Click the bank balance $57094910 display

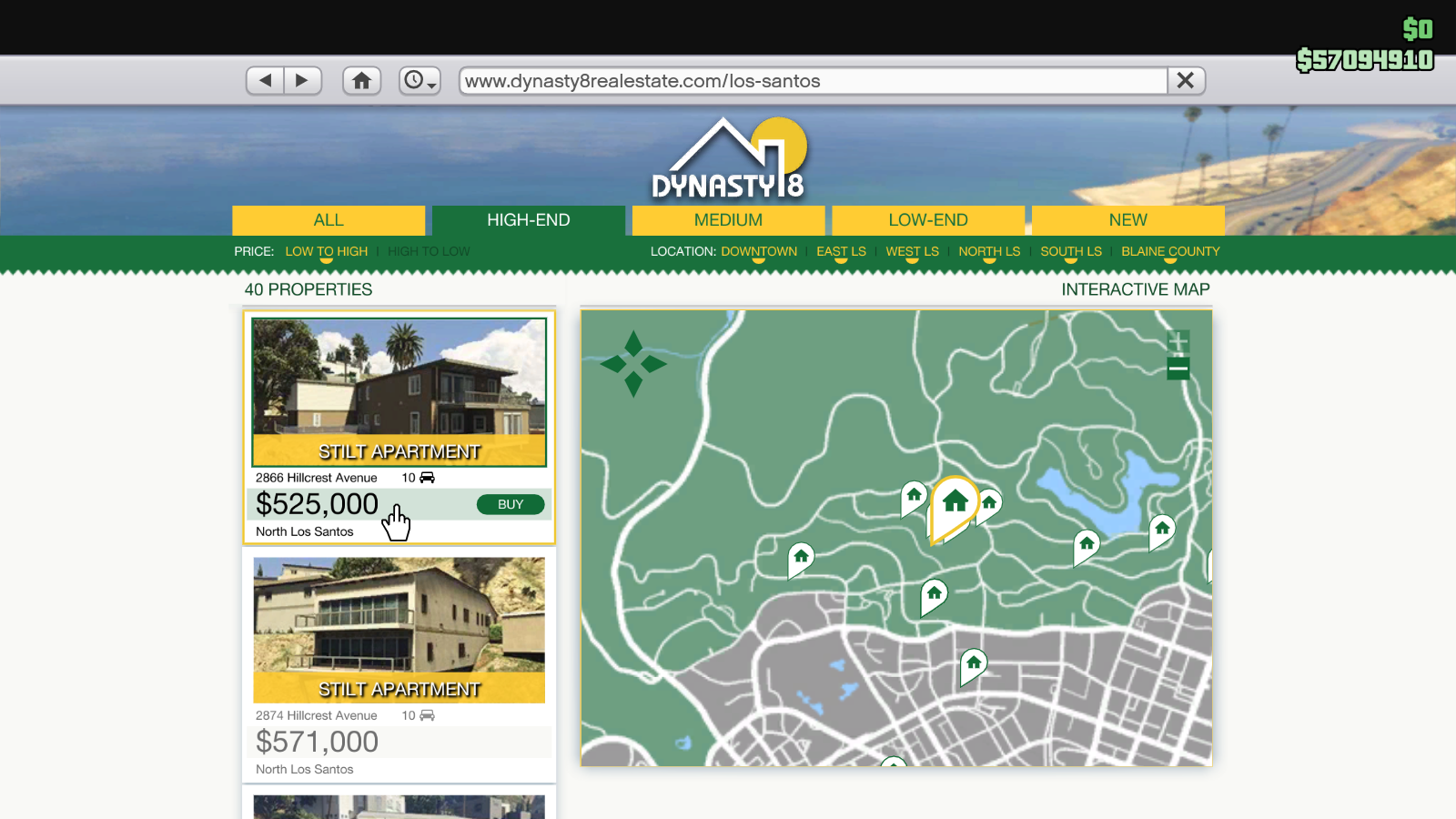(1365, 60)
